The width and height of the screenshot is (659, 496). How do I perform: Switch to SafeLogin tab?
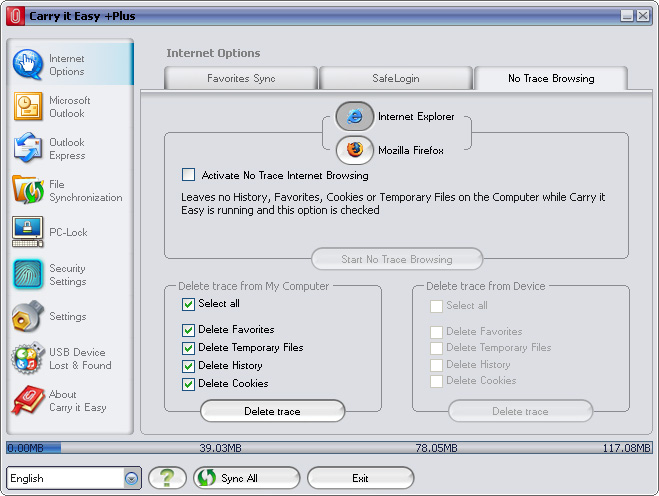click(395, 78)
